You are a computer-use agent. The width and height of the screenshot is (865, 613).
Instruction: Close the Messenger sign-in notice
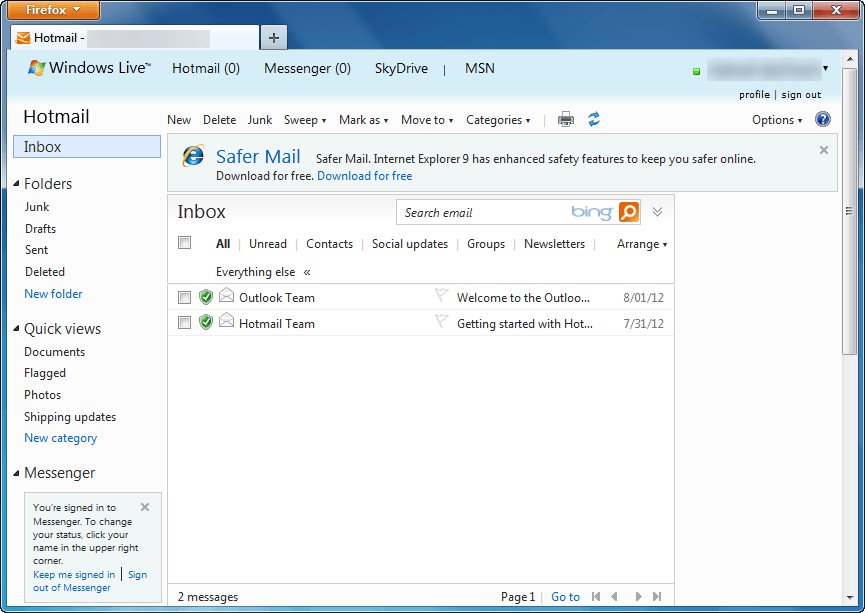[145, 507]
